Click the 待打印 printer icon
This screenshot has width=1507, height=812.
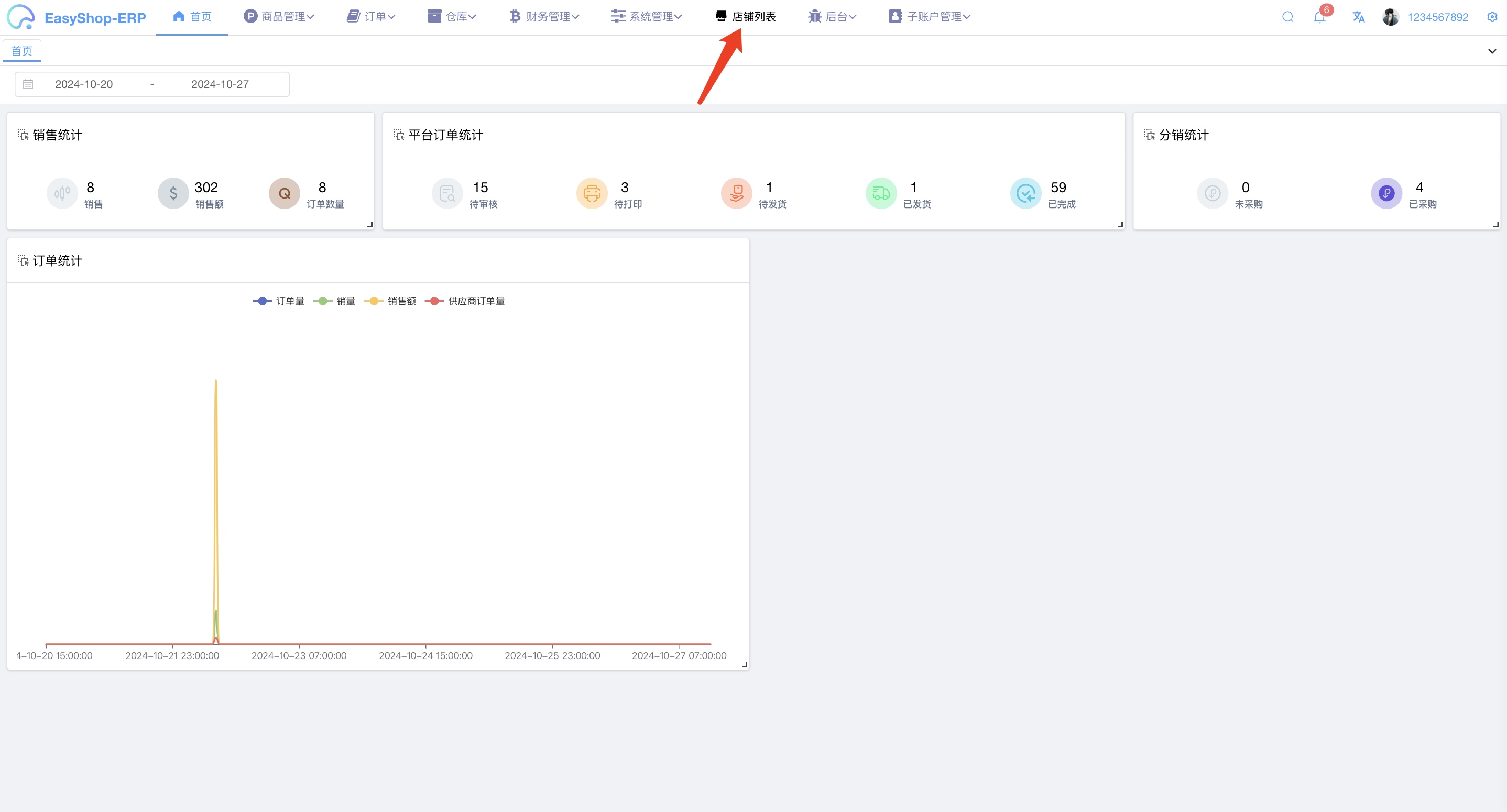(592, 193)
